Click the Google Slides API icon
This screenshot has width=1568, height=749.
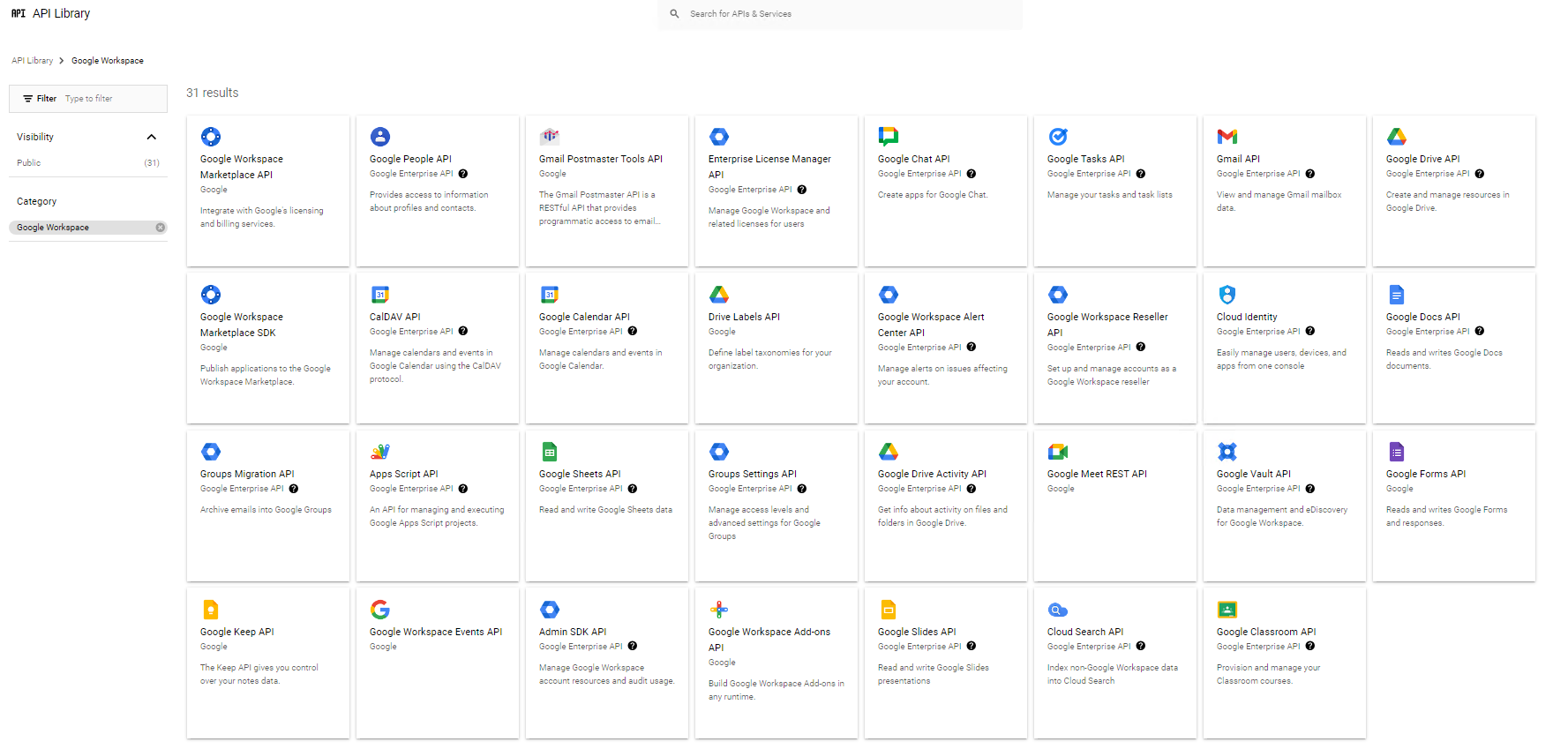point(889,610)
